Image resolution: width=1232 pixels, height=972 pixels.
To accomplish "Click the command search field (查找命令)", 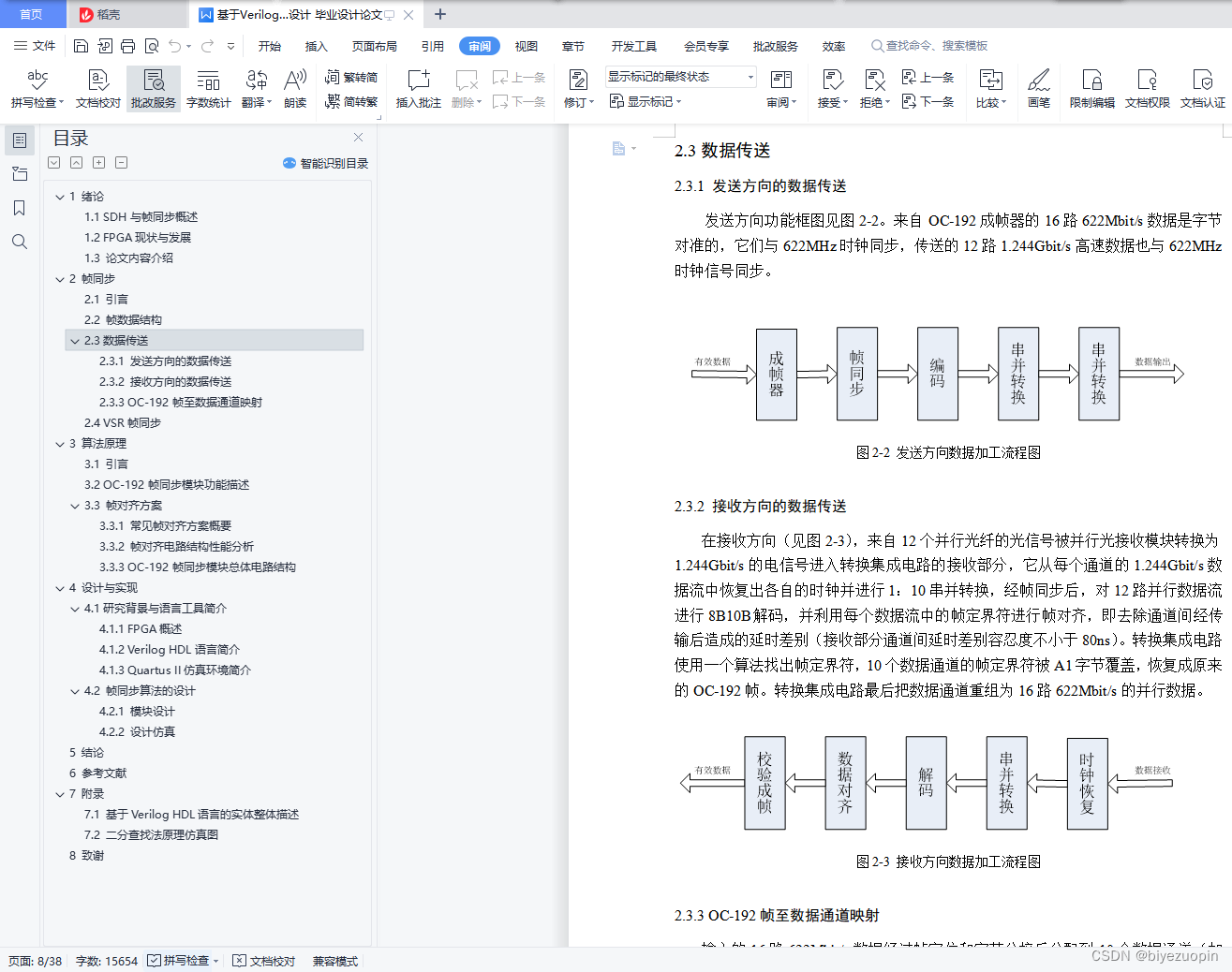I will (x=930, y=46).
